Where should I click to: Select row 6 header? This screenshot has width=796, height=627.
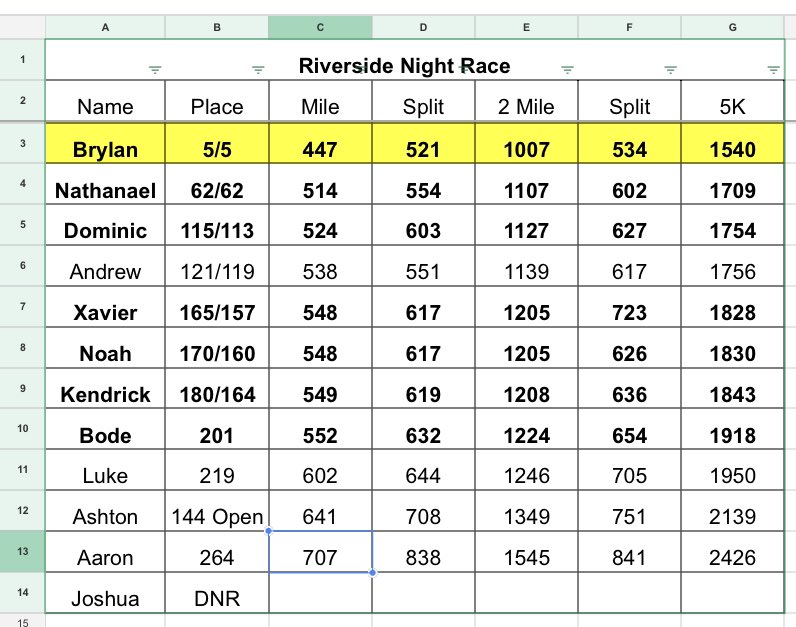pos(22,266)
